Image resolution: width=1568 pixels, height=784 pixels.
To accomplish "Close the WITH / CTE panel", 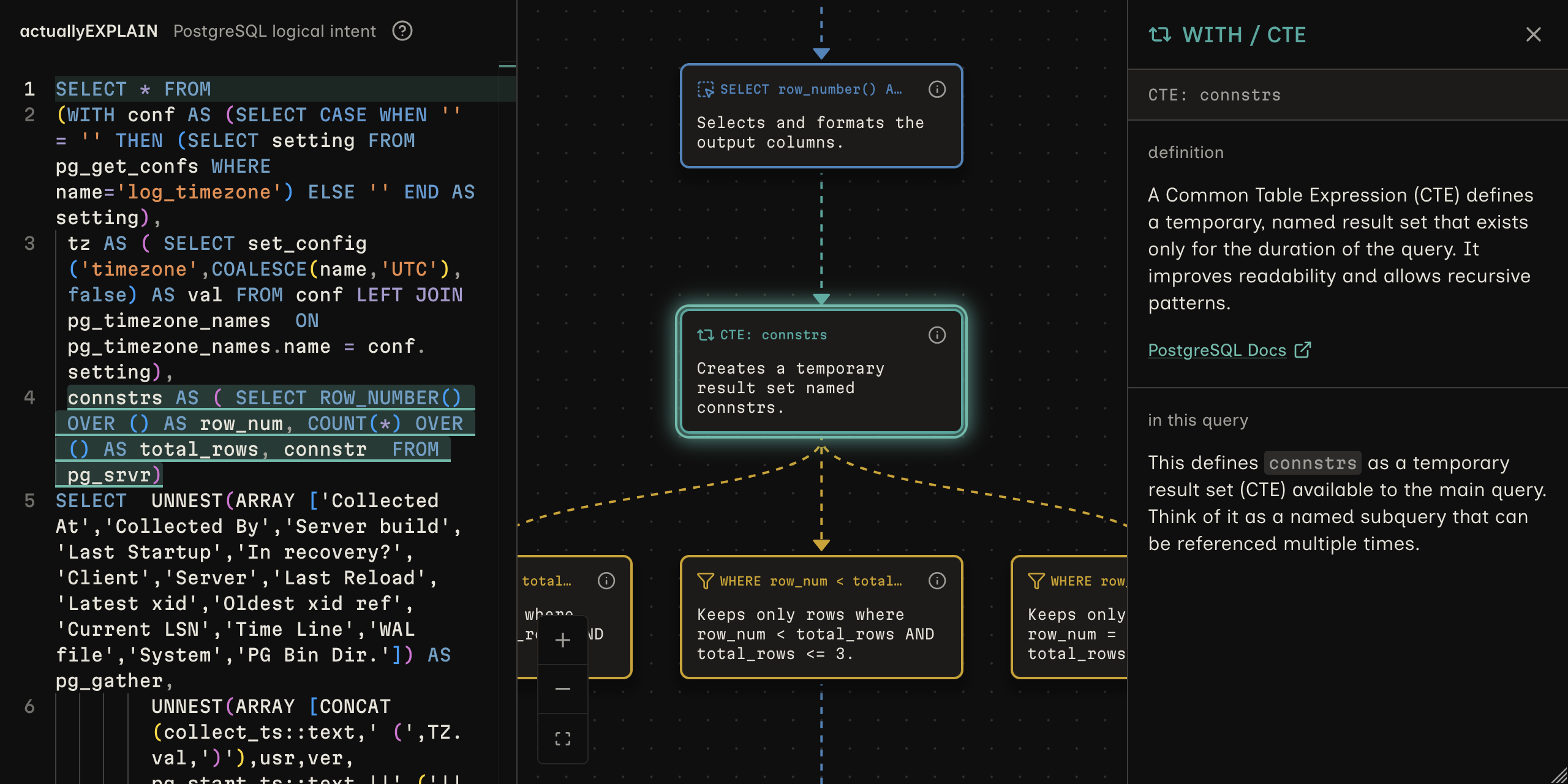I will (x=1533, y=34).
